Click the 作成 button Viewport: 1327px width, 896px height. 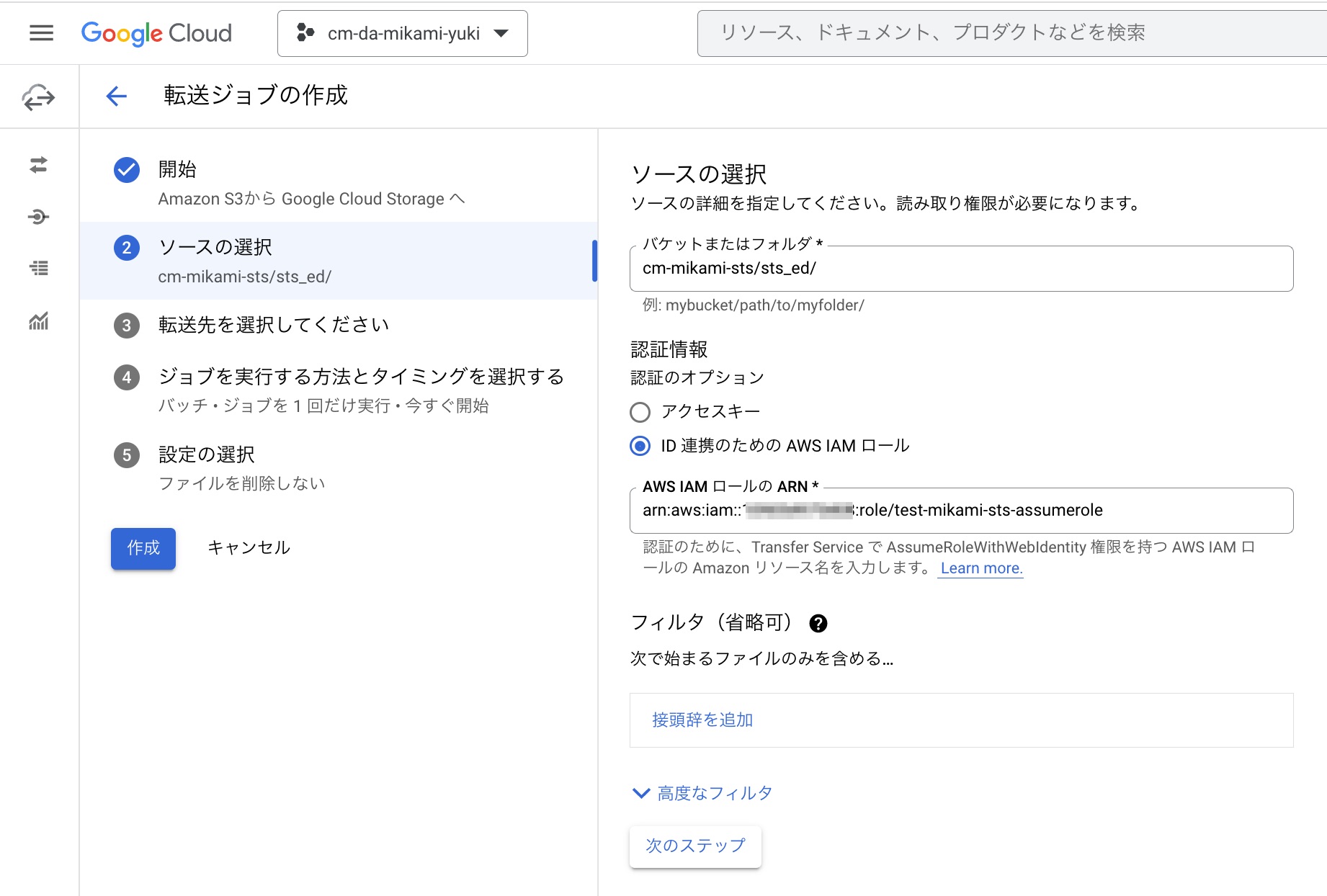click(x=142, y=548)
